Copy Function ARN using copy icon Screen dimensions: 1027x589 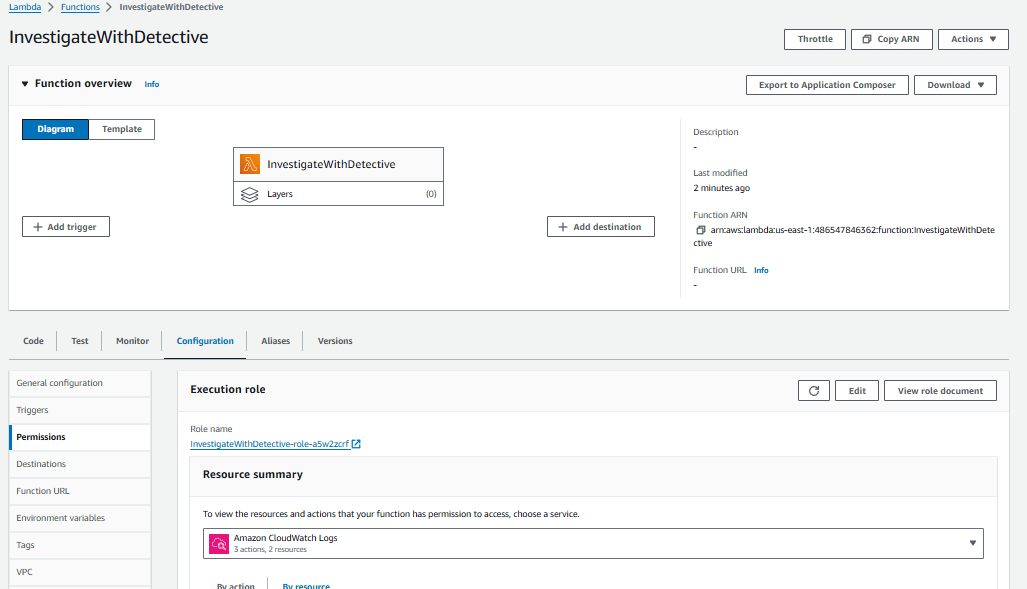(x=700, y=230)
